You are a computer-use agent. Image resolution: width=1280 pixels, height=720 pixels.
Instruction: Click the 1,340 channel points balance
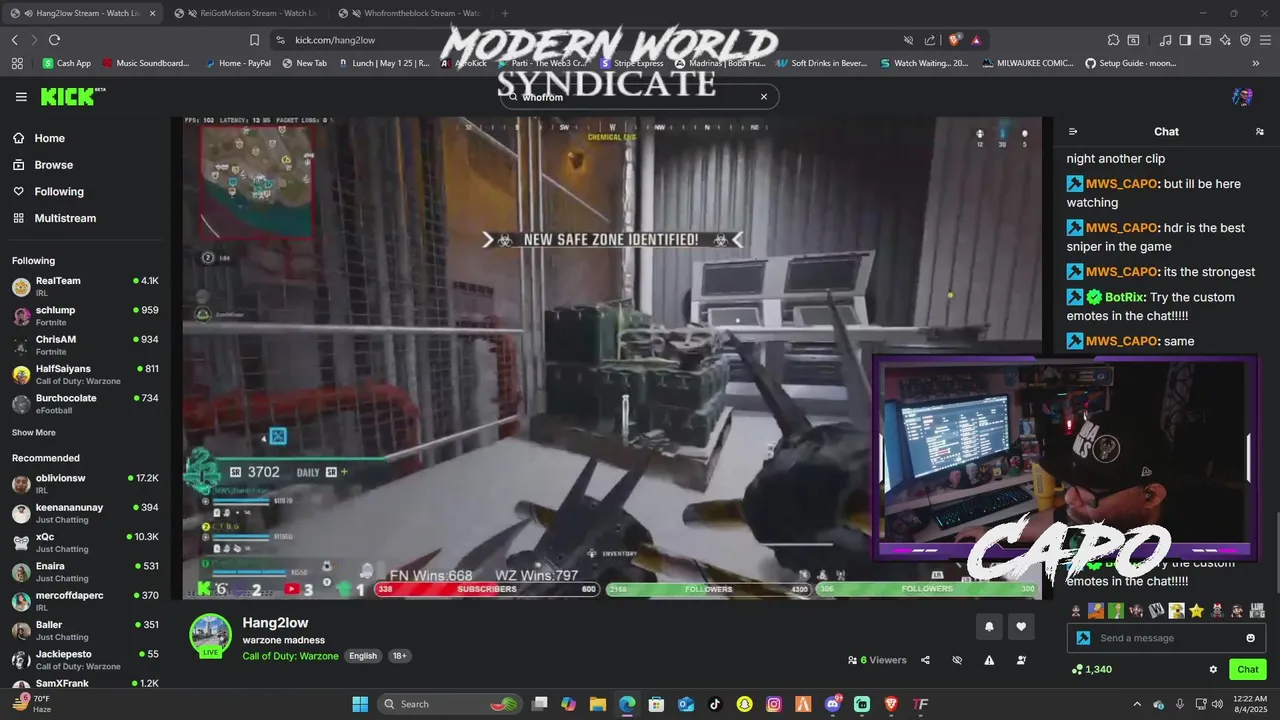pyautogui.click(x=1091, y=669)
